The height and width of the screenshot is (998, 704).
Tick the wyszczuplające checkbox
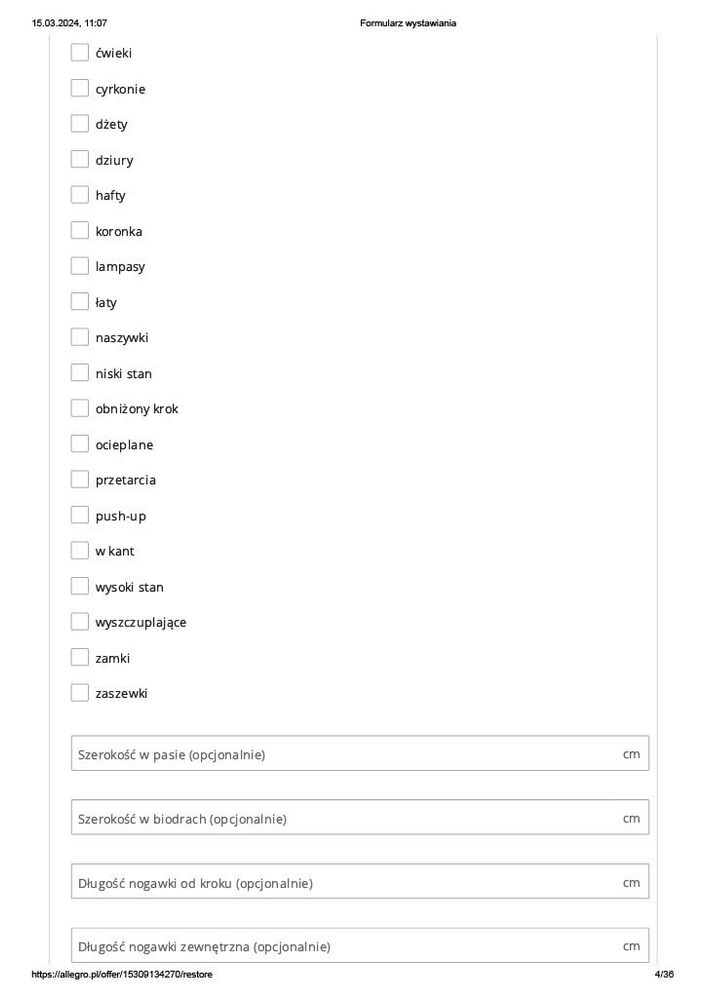point(80,622)
